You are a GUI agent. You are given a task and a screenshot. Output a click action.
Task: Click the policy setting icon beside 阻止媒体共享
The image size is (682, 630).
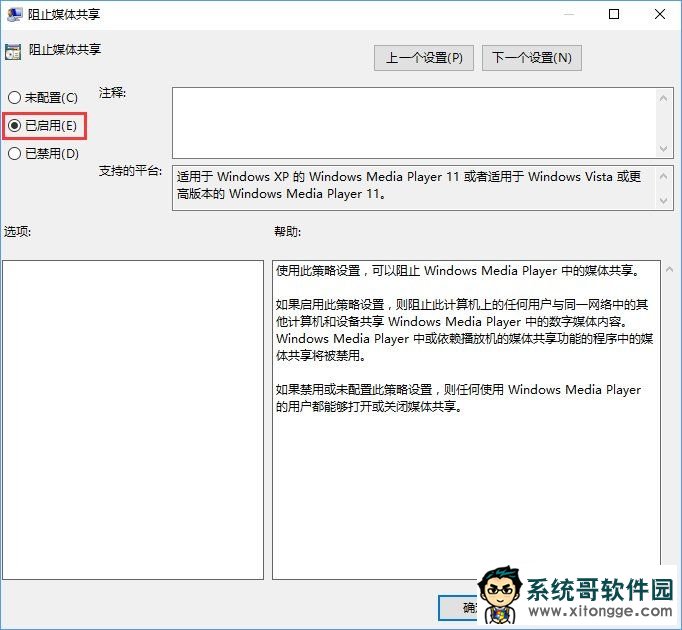point(13,52)
